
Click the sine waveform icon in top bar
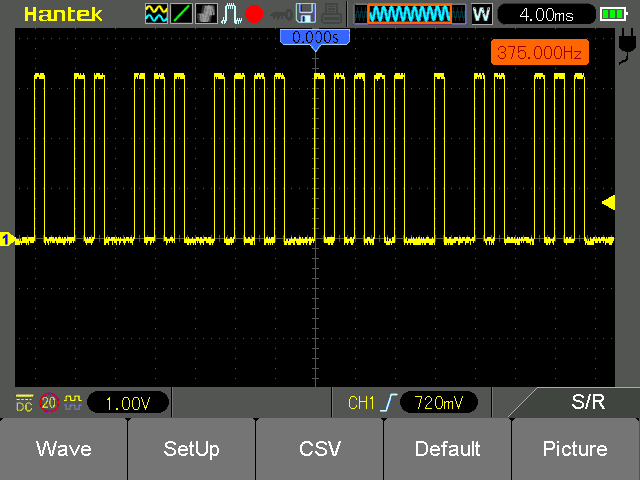click(x=156, y=13)
